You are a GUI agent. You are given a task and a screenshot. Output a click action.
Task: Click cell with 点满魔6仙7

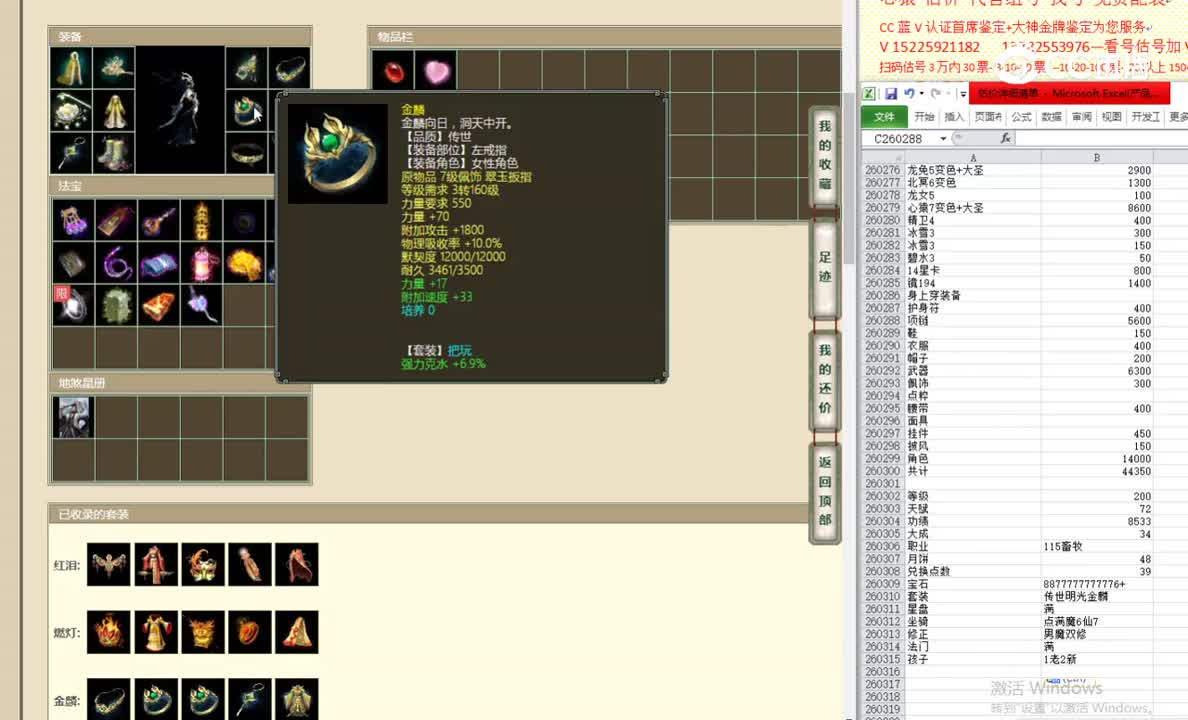tap(1097, 621)
